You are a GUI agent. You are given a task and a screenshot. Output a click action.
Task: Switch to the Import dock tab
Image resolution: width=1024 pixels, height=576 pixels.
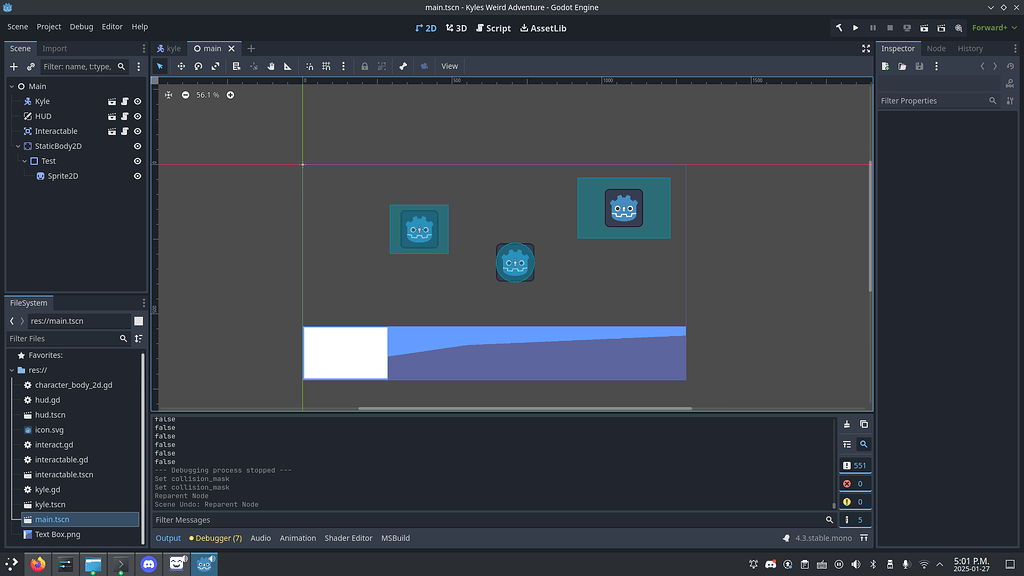pos(55,48)
